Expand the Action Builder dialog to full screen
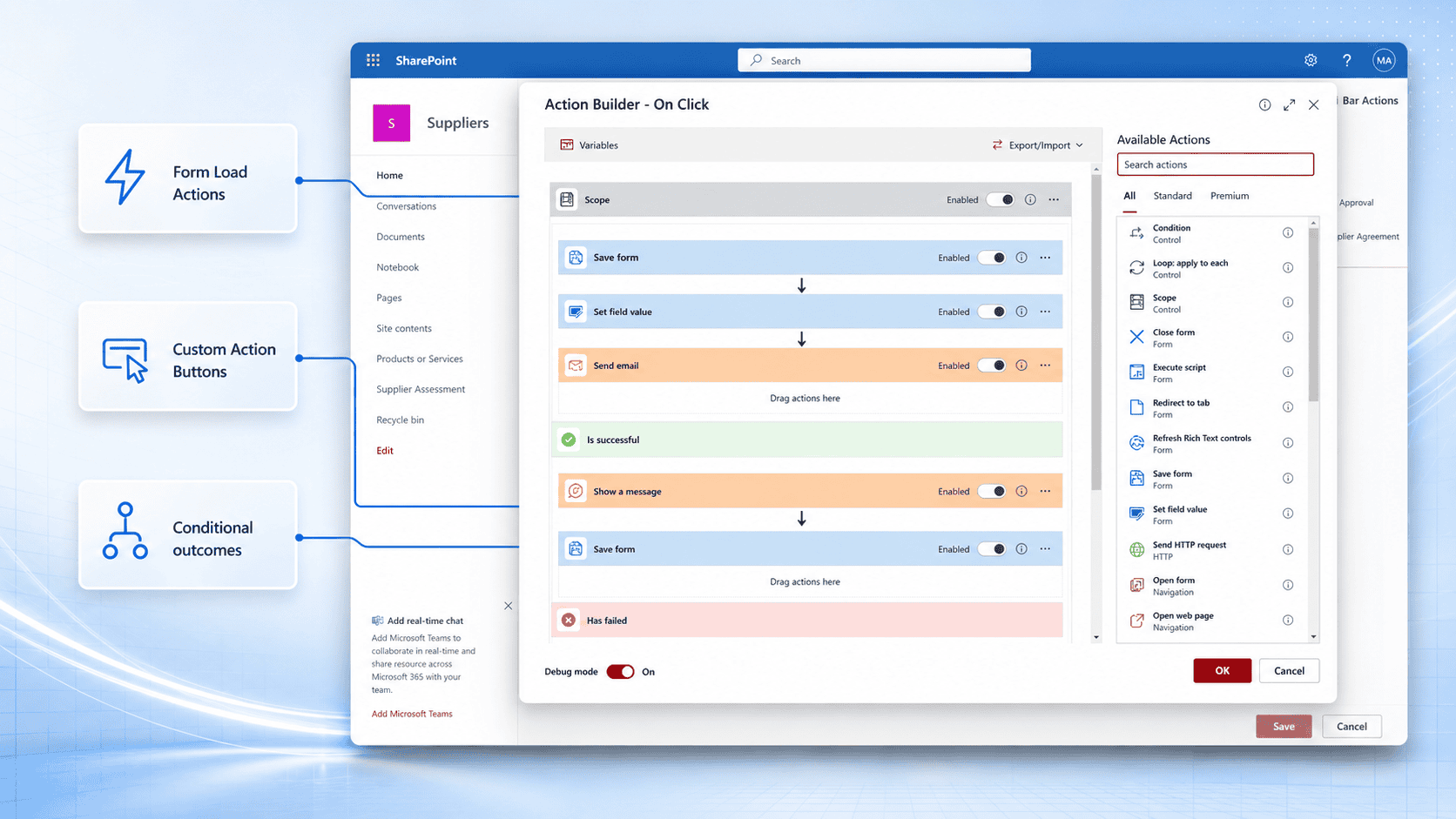Image resolution: width=1456 pixels, height=819 pixels. (x=1290, y=104)
